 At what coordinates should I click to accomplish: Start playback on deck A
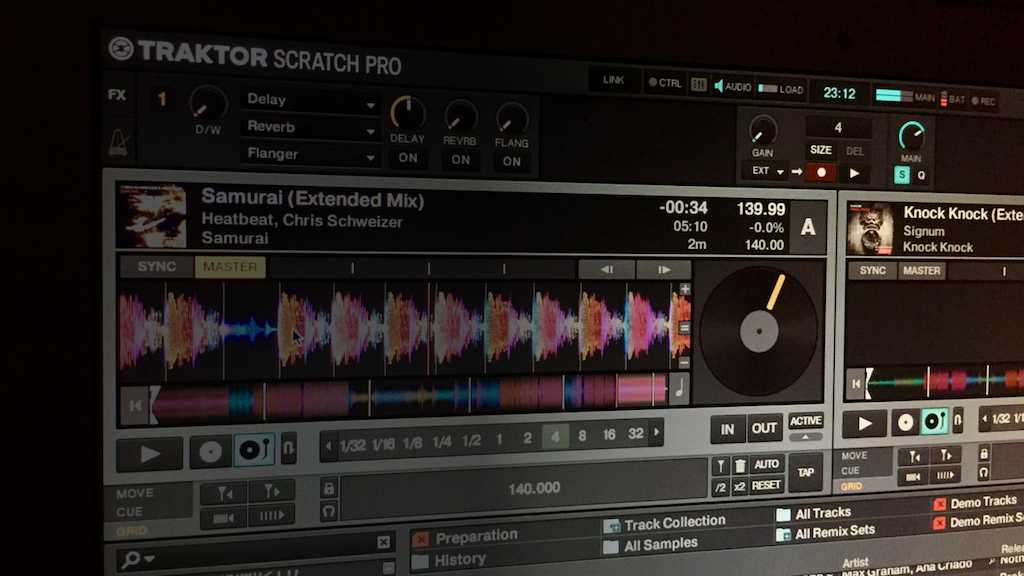coord(150,453)
